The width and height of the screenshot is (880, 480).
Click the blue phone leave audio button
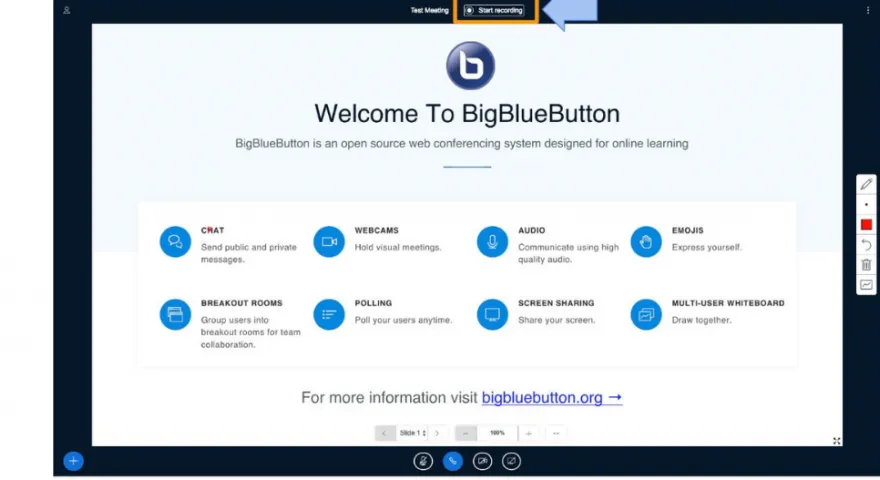(x=452, y=461)
